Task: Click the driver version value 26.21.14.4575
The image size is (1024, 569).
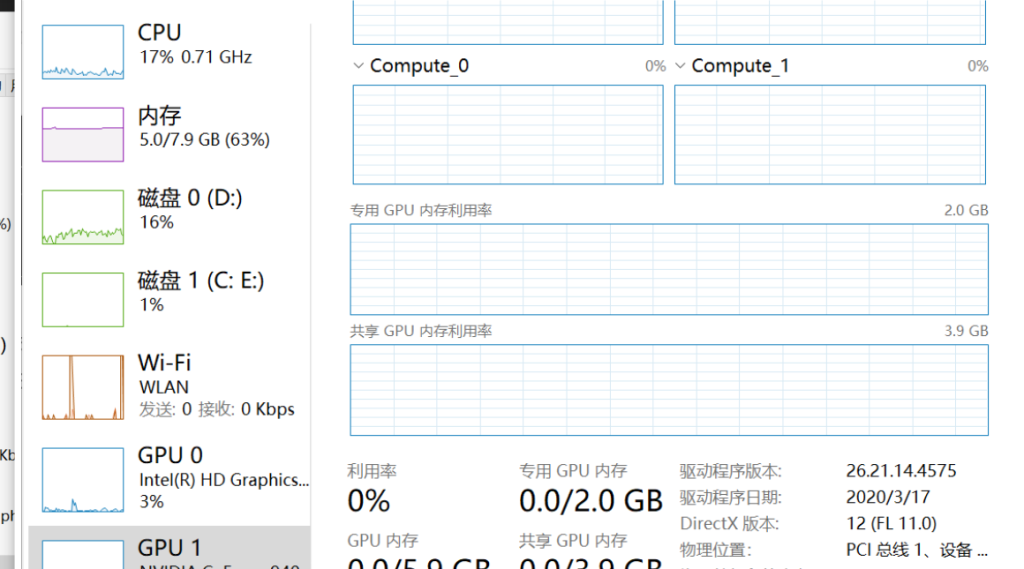Action: pyautogui.click(x=901, y=471)
